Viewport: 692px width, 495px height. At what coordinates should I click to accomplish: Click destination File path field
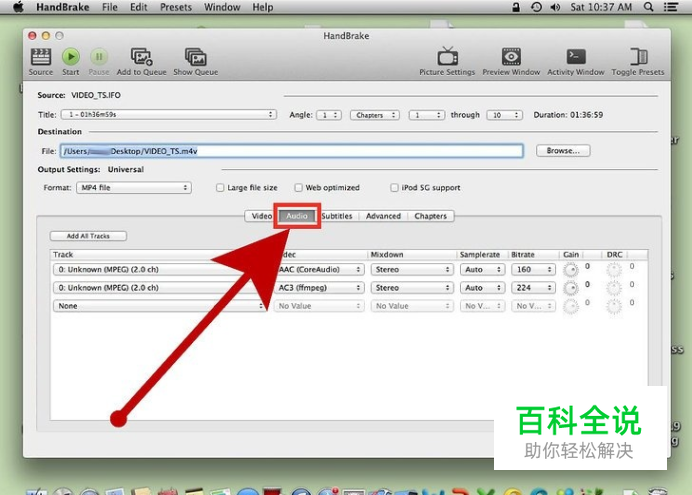coord(292,151)
